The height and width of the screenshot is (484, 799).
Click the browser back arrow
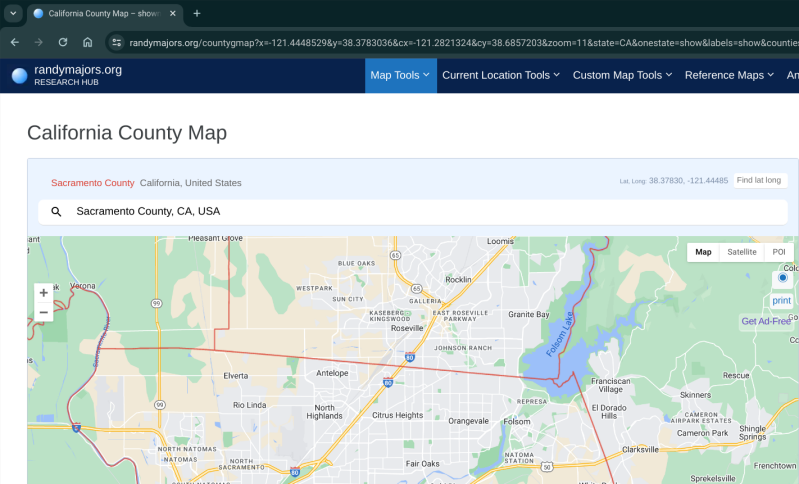tap(14, 42)
